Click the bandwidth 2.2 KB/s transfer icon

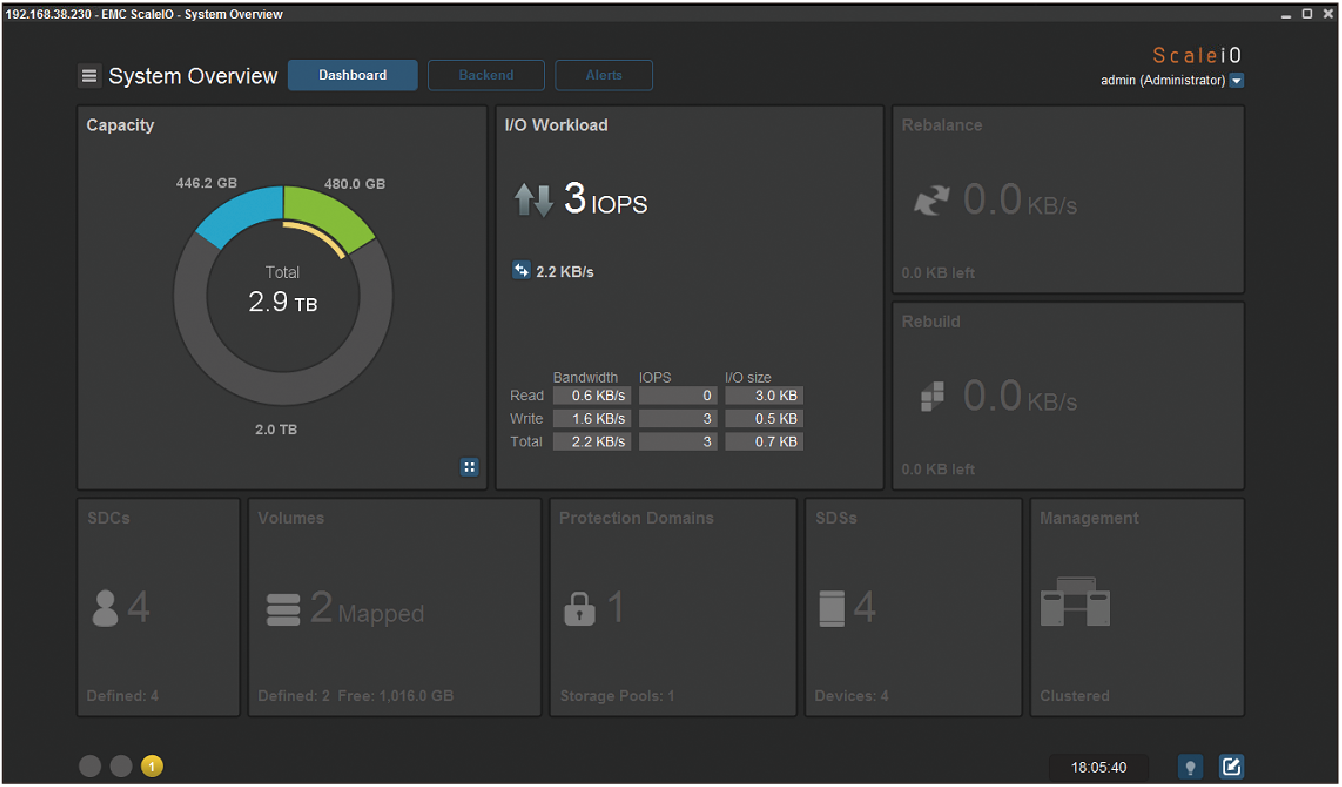(x=521, y=270)
